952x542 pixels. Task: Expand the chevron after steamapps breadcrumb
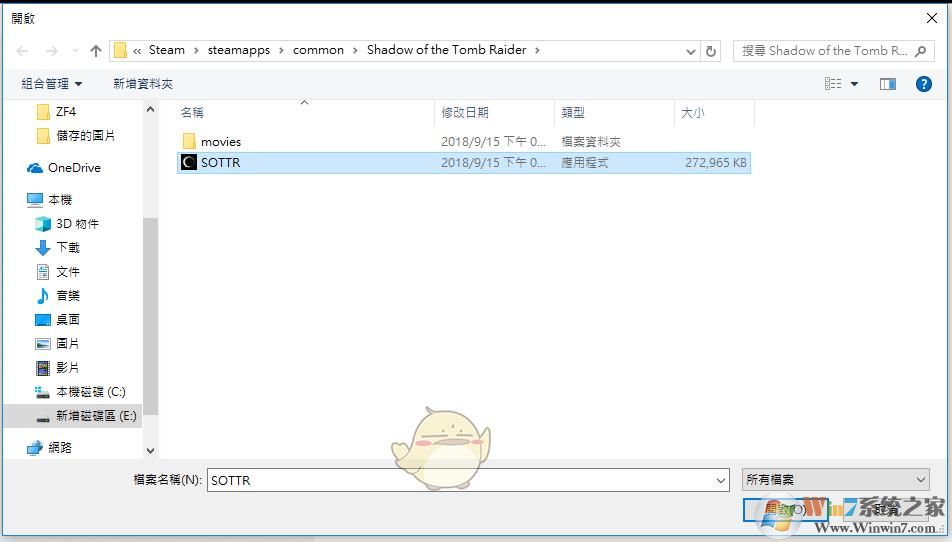coord(282,51)
